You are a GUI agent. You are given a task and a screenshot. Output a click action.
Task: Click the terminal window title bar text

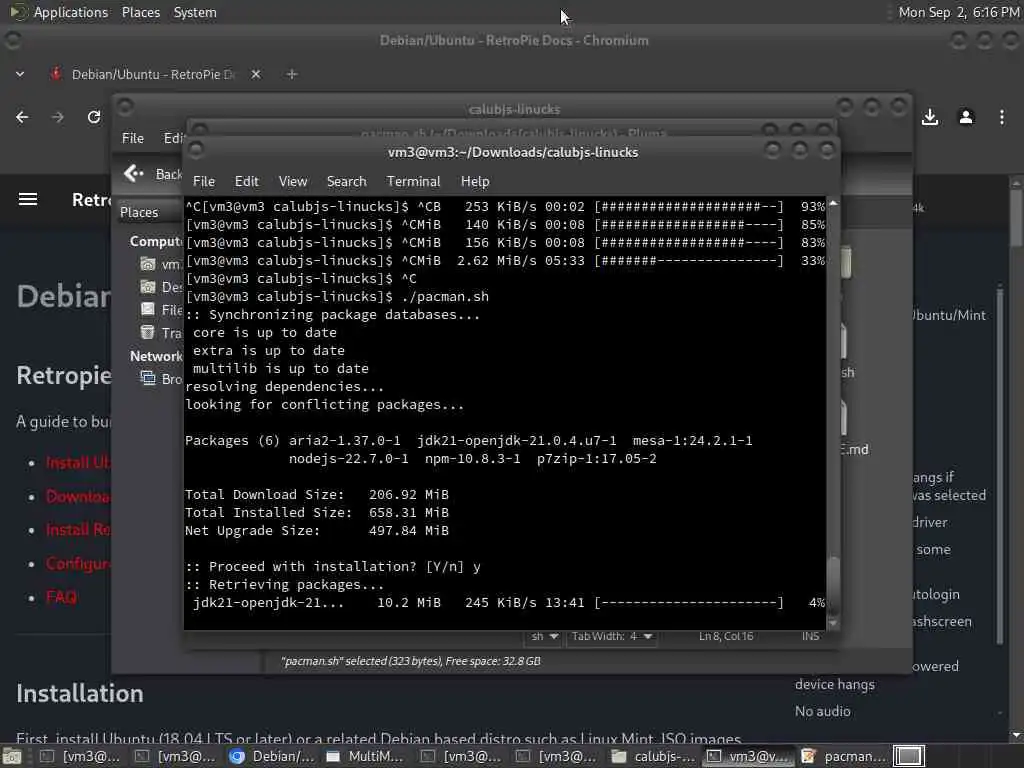tap(513, 152)
